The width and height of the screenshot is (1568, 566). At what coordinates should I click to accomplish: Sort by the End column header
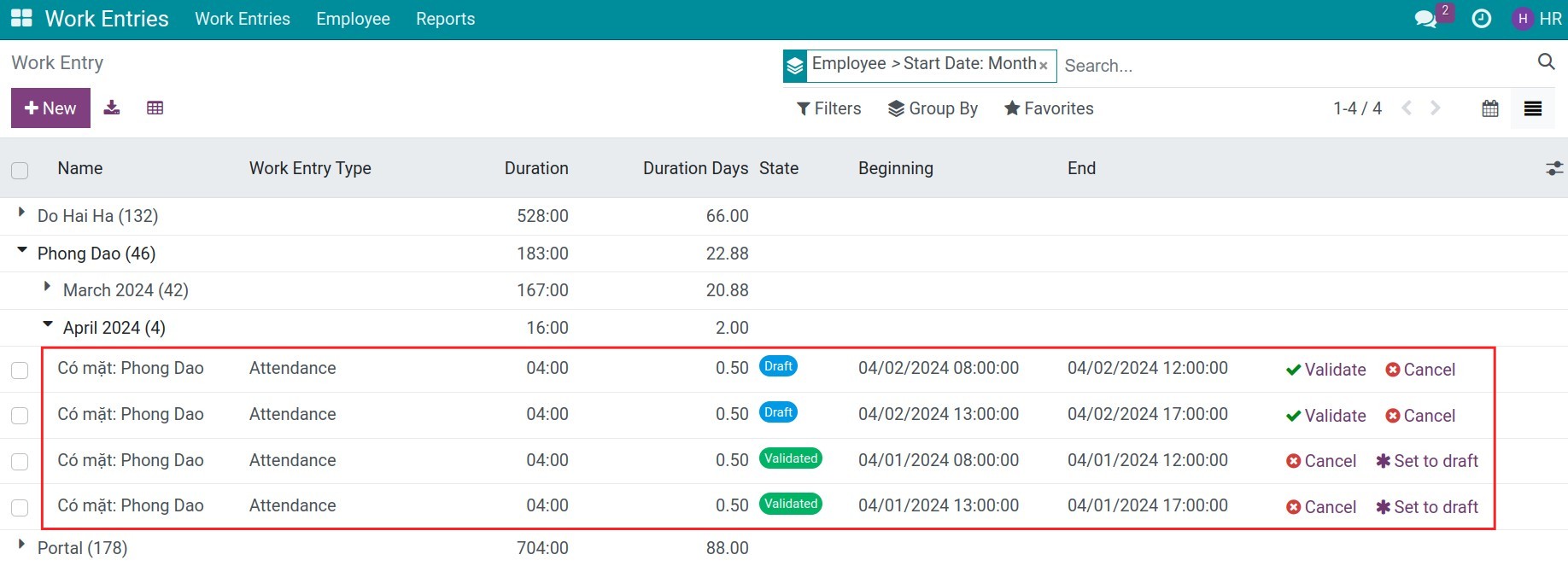tap(1081, 168)
